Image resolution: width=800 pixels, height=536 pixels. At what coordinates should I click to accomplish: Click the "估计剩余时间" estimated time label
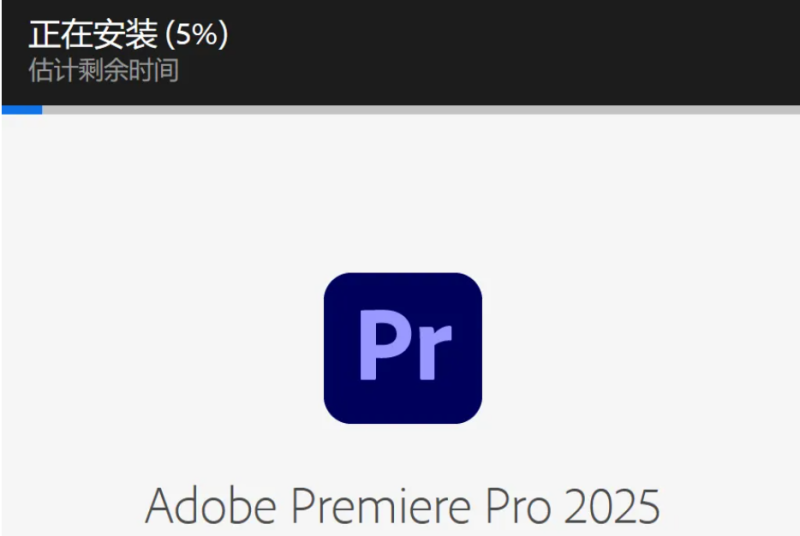coord(104,70)
